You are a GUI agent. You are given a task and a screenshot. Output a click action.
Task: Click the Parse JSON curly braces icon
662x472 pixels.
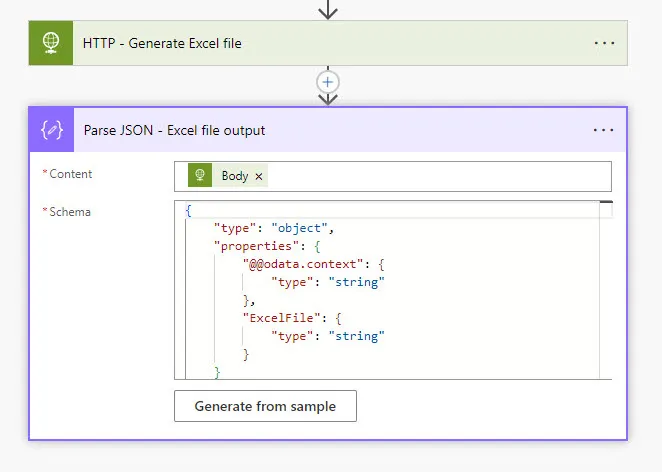(52, 130)
